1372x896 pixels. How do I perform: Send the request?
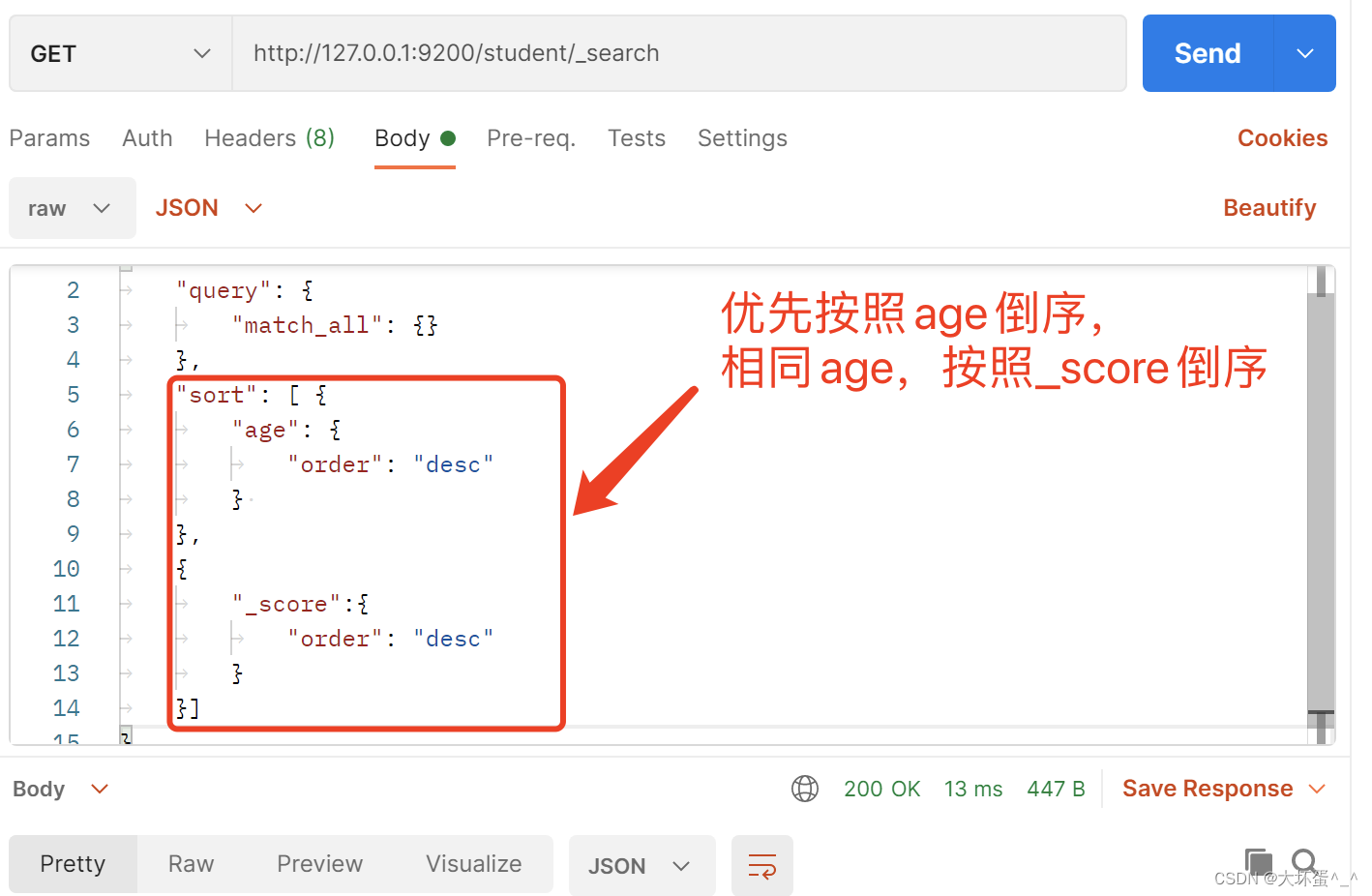(x=1208, y=53)
